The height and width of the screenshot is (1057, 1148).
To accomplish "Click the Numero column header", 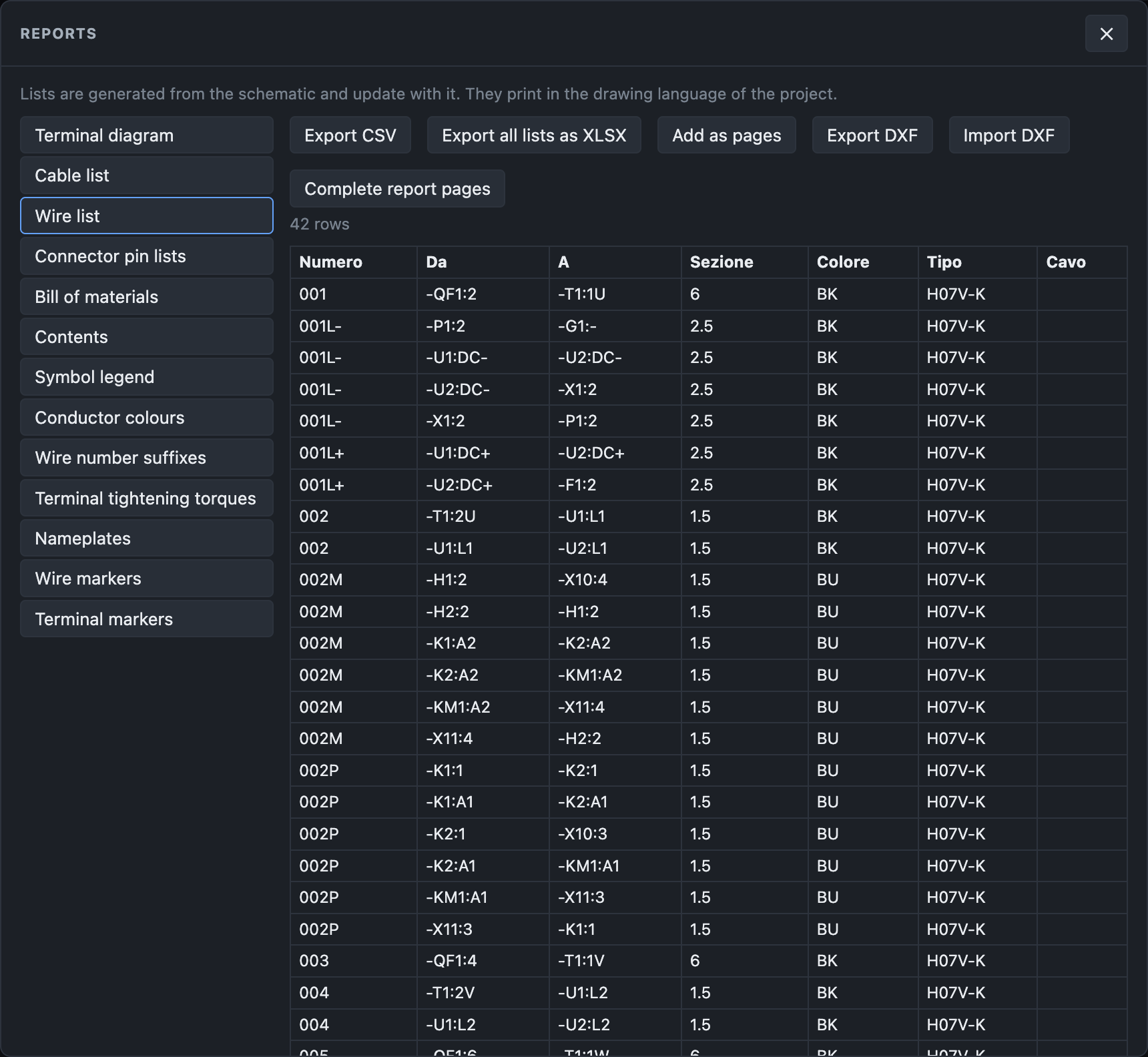I will coord(354,262).
